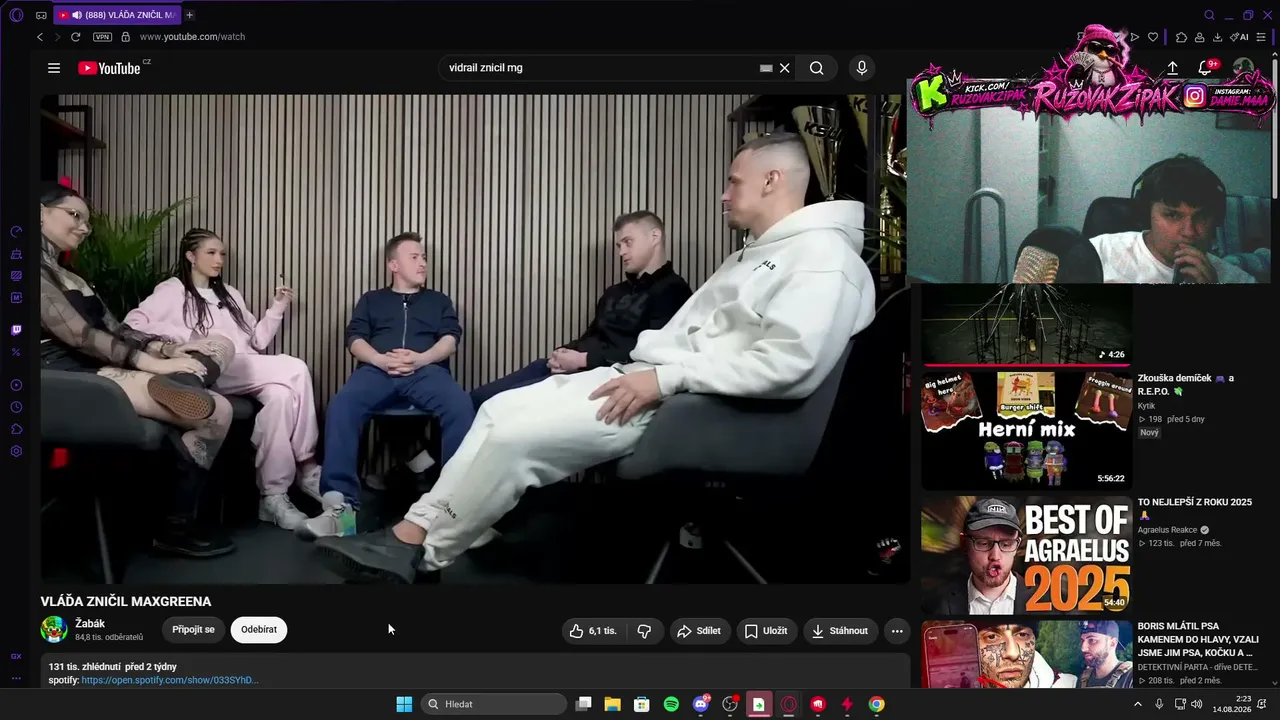Image resolution: width=1280 pixels, height=720 pixels.
Task: Open Spotify from the taskbar
Action: point(671,704)
